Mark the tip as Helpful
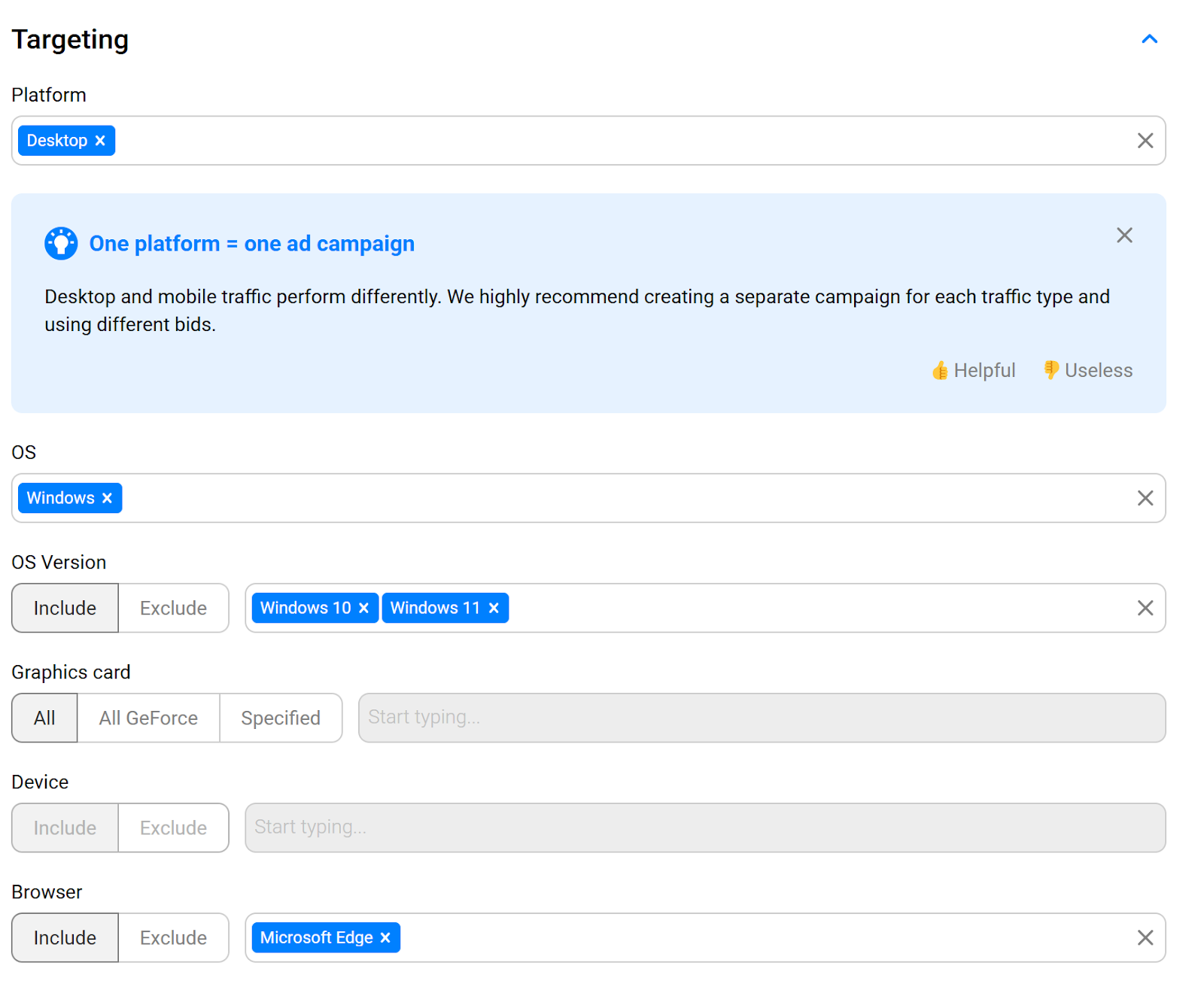The height and width of the screenshot is (987, 1204). pos(974,370)
